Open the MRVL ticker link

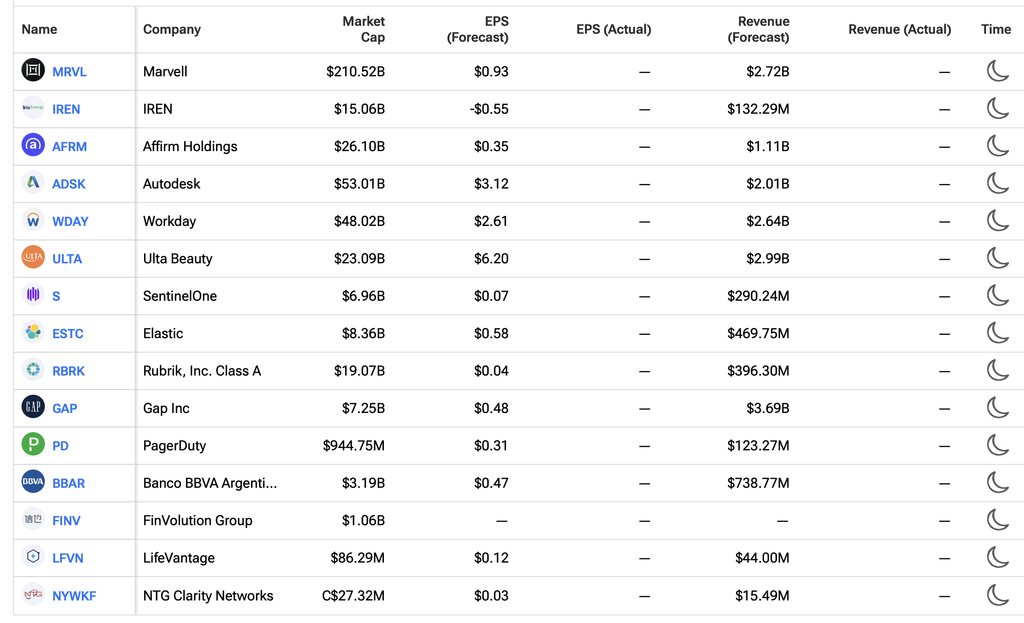tap(69, 72)
